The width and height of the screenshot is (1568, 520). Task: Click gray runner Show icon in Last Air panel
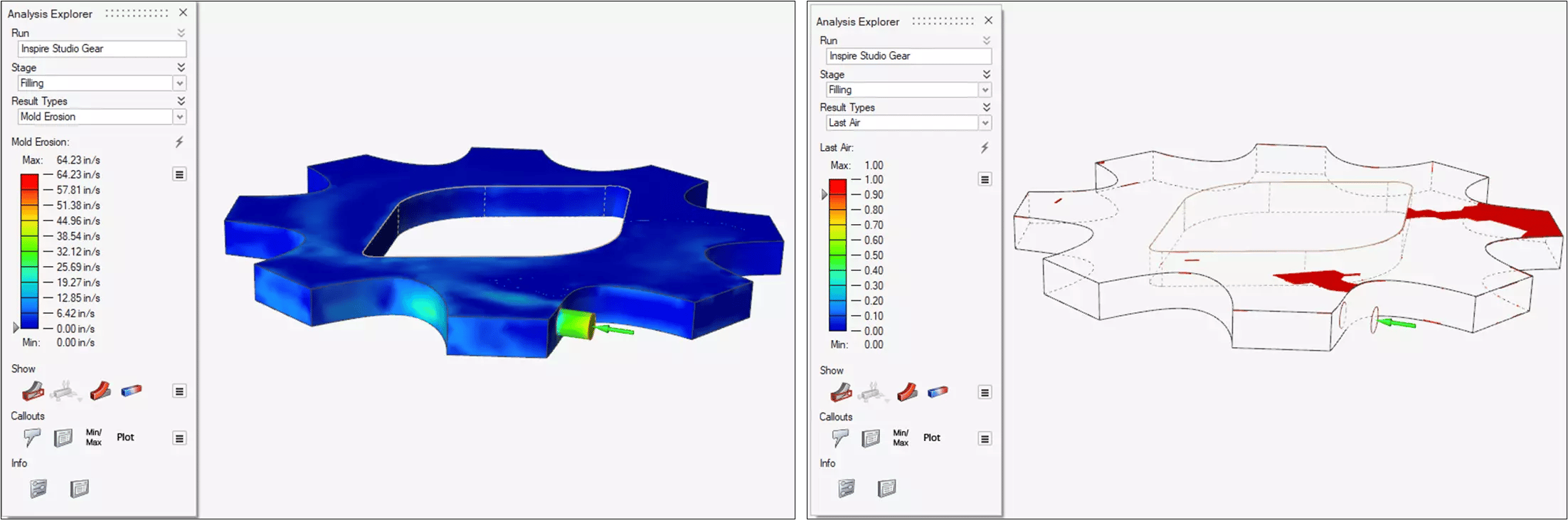[x=874, y=393]
